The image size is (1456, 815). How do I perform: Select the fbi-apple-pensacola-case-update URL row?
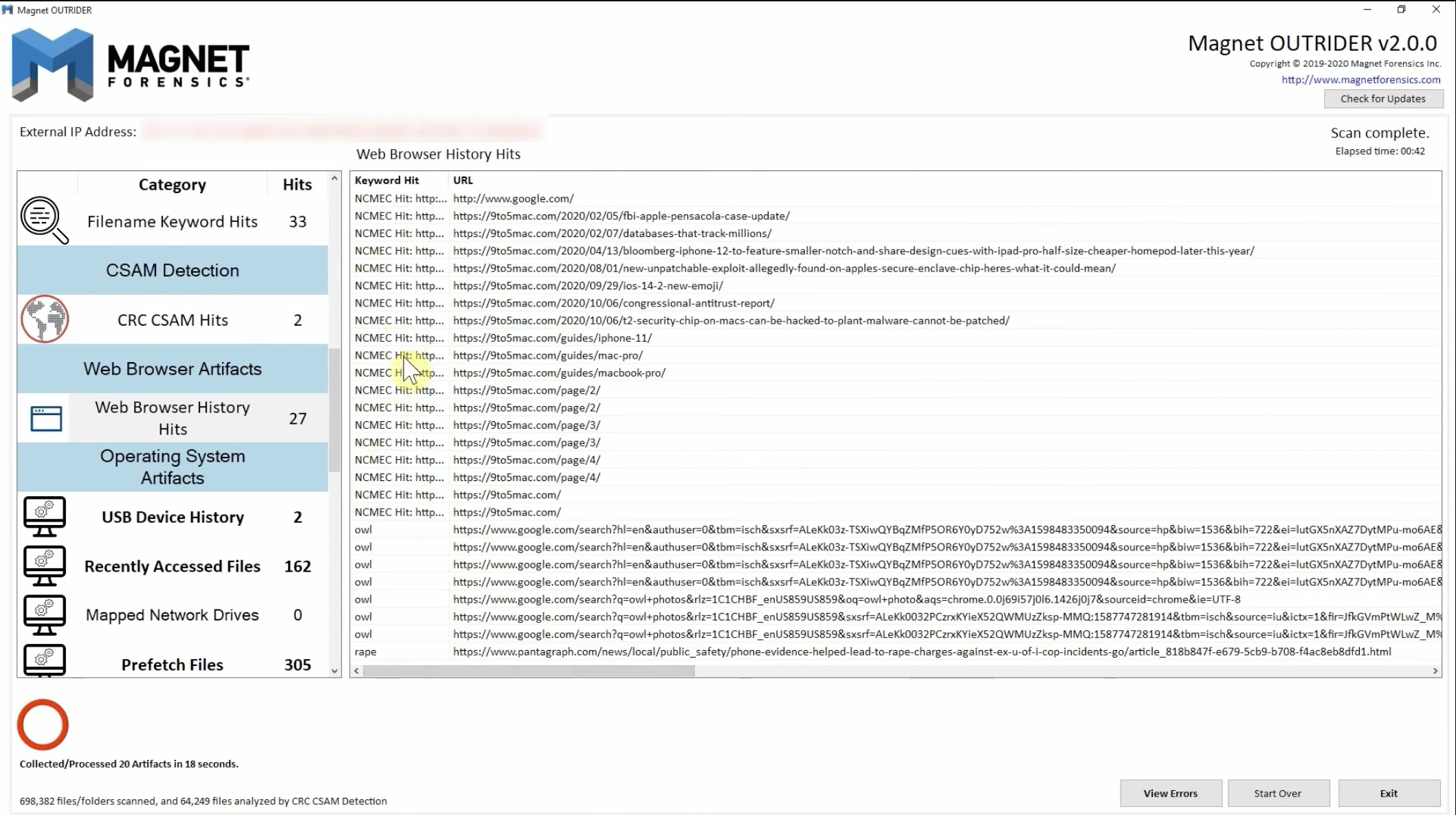(895, 216)
